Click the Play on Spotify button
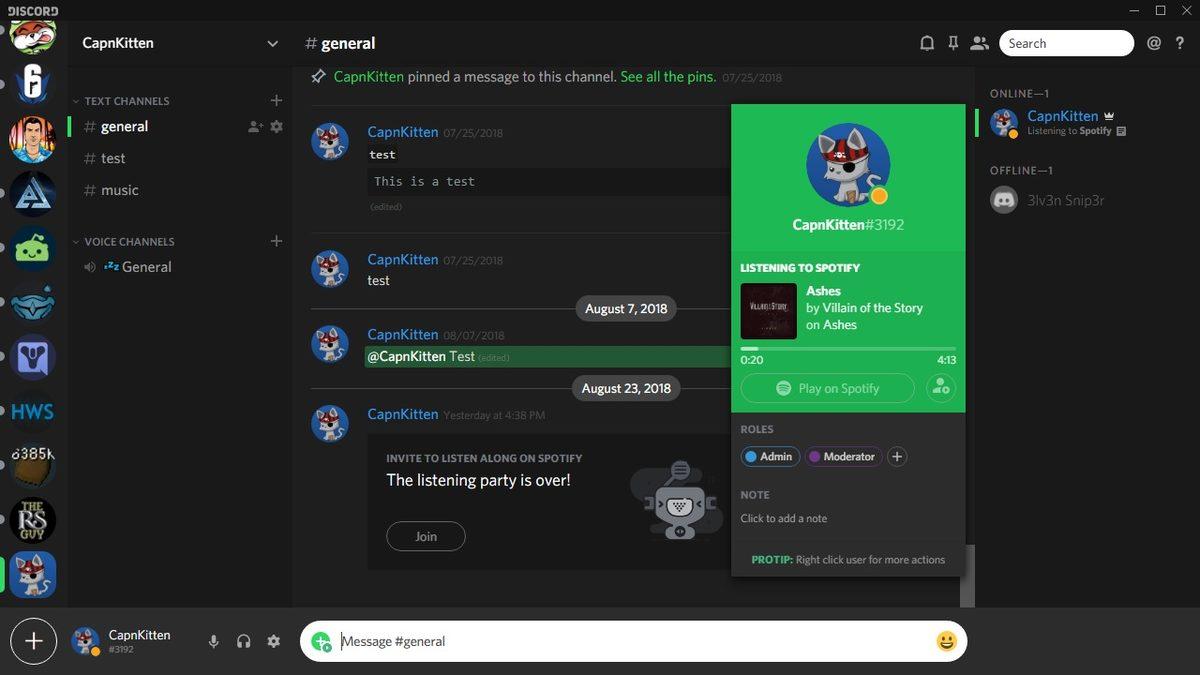Viewport: 1200px width, 675px height. tap(827, 388)
